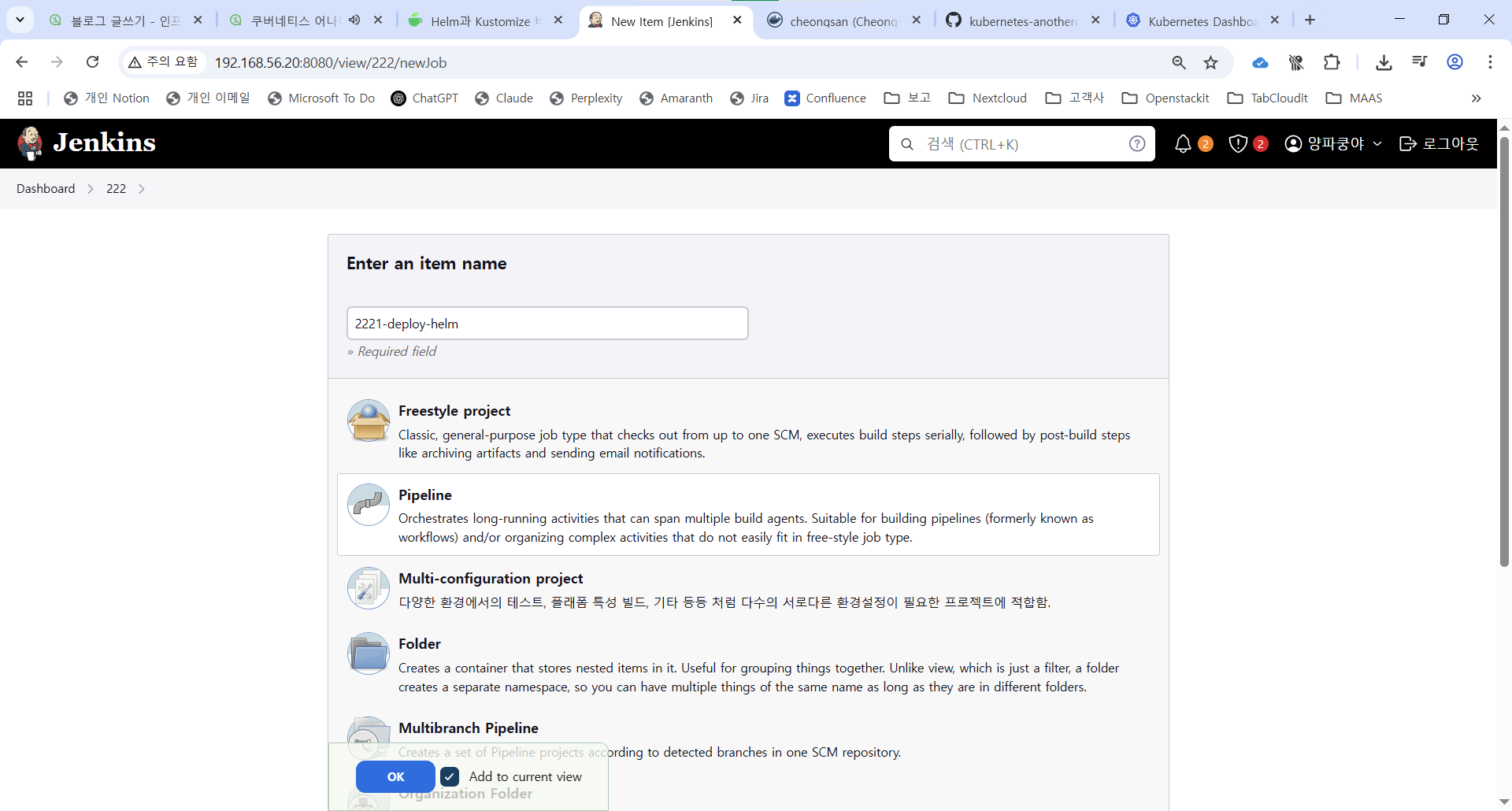Open the media control playlist icon

click(1420, 62)
